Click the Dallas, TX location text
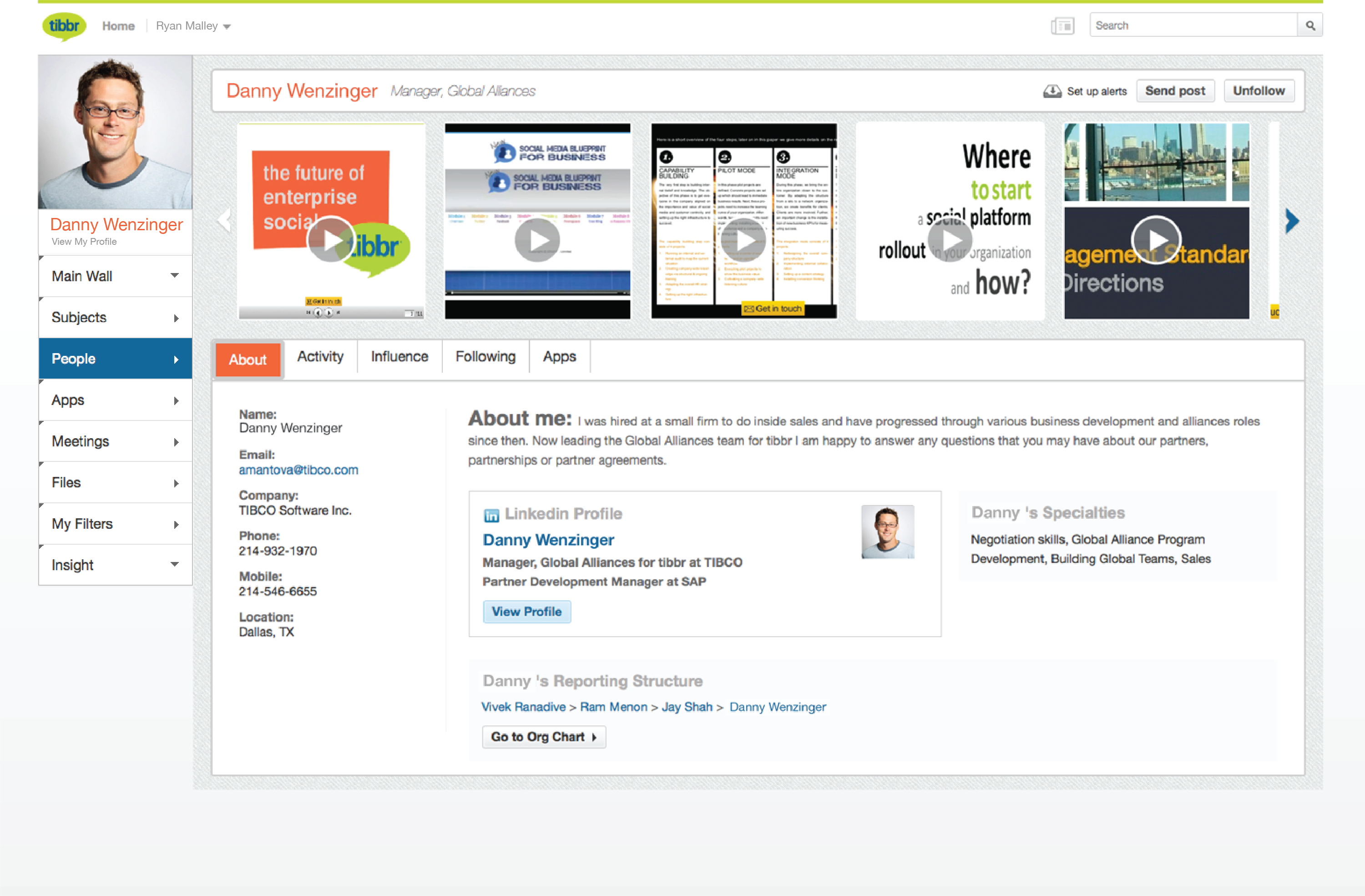1365x896 pixels. click(x=266, y=632)
